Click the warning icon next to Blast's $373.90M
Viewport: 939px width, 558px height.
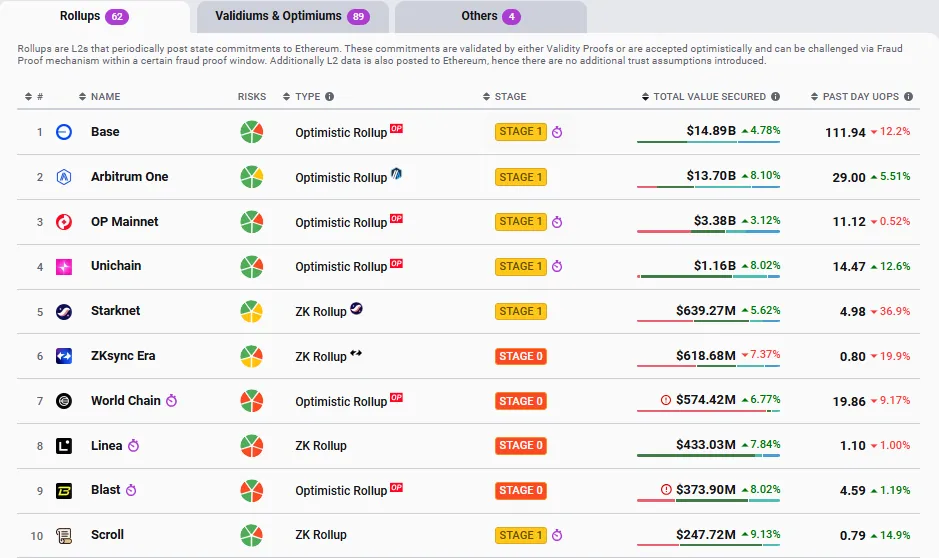pyautogui.click(x=665, y=490)
